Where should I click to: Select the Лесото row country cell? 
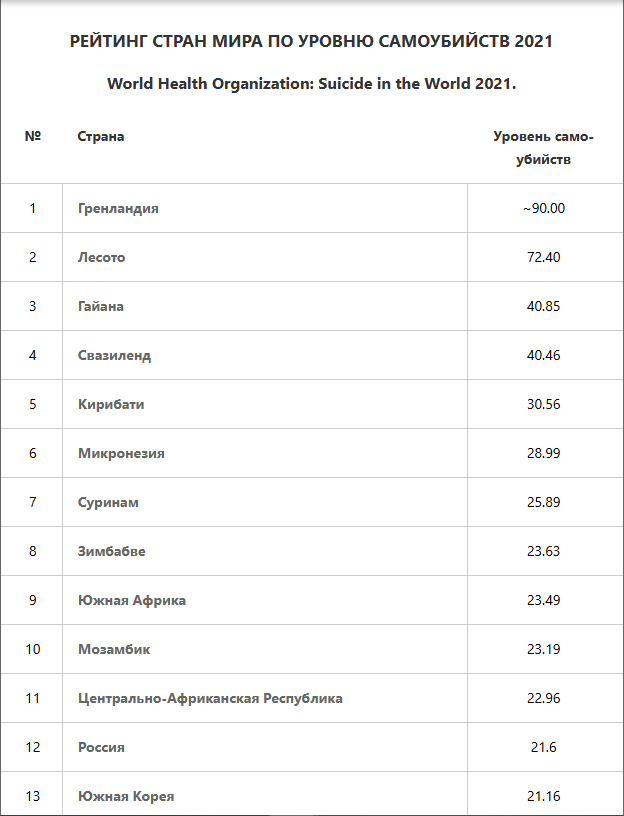(102, 257)
